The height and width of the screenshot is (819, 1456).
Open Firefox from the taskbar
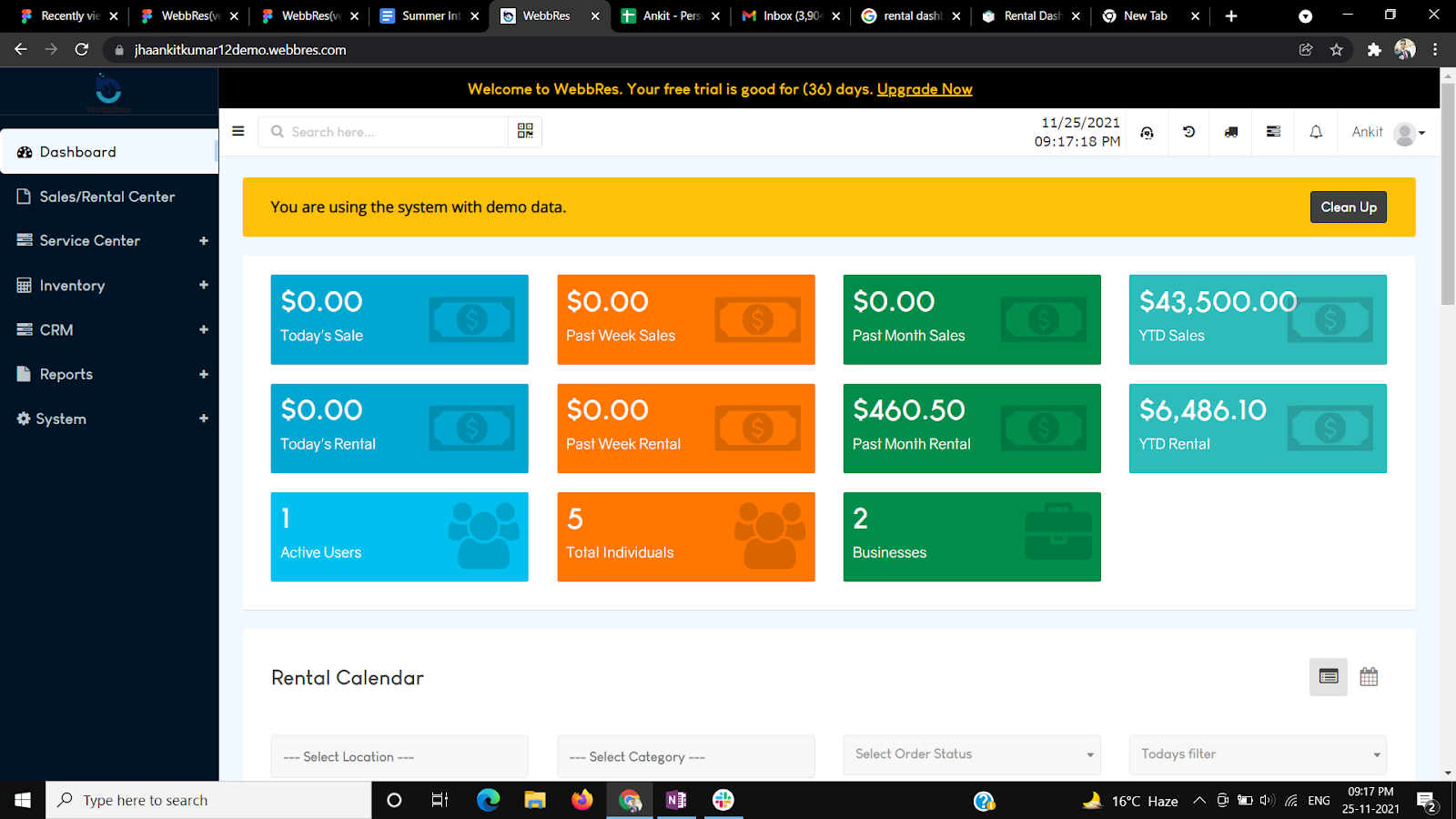(581, 800)
